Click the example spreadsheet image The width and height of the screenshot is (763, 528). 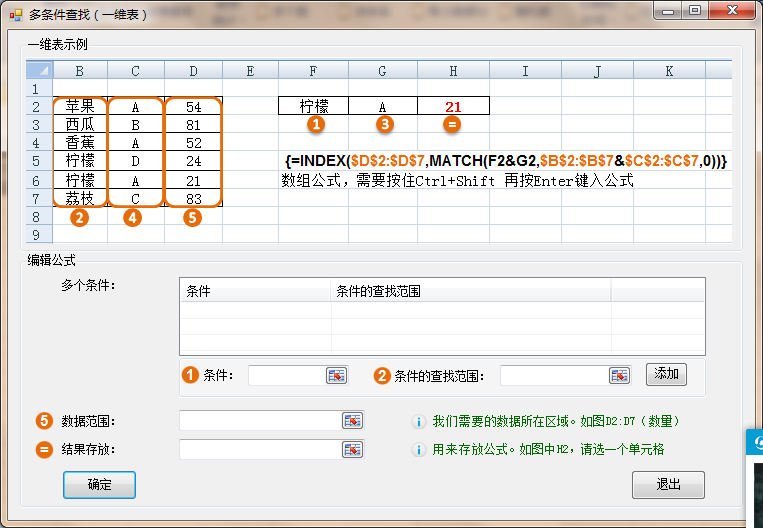coord(380,150)
